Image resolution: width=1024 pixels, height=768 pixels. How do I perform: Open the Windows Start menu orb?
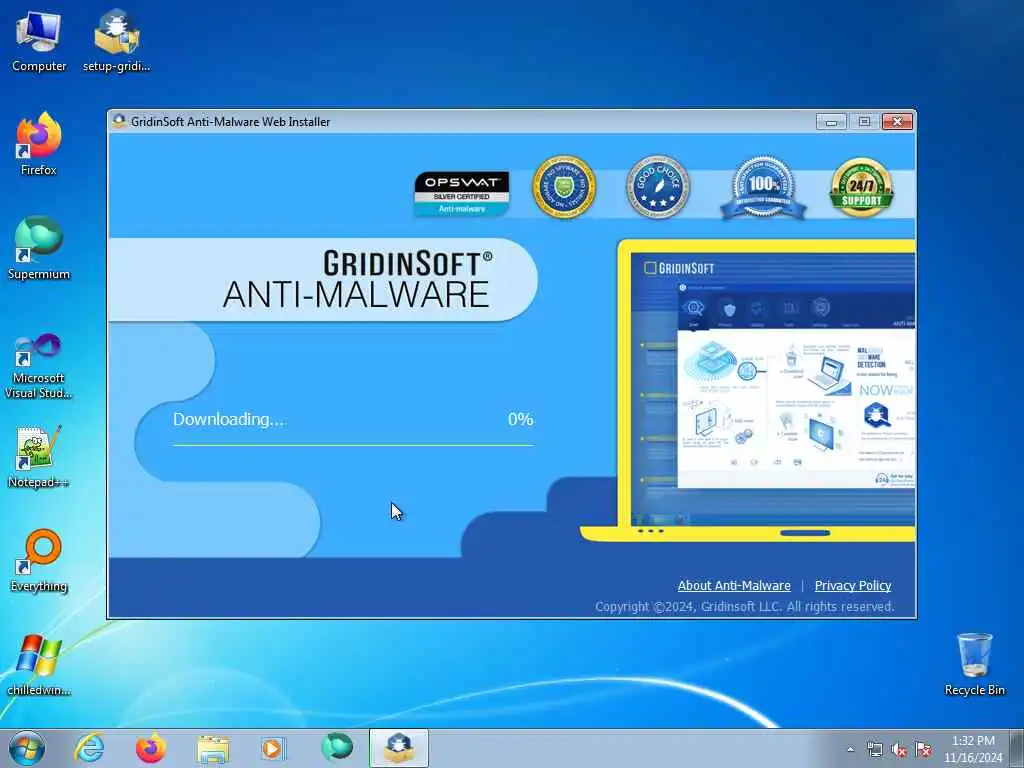tap(27, 748)
